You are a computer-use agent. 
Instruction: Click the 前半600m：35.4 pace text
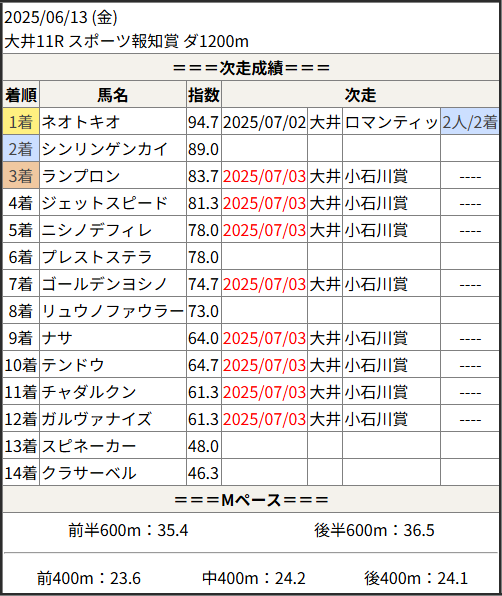point(128,530)
